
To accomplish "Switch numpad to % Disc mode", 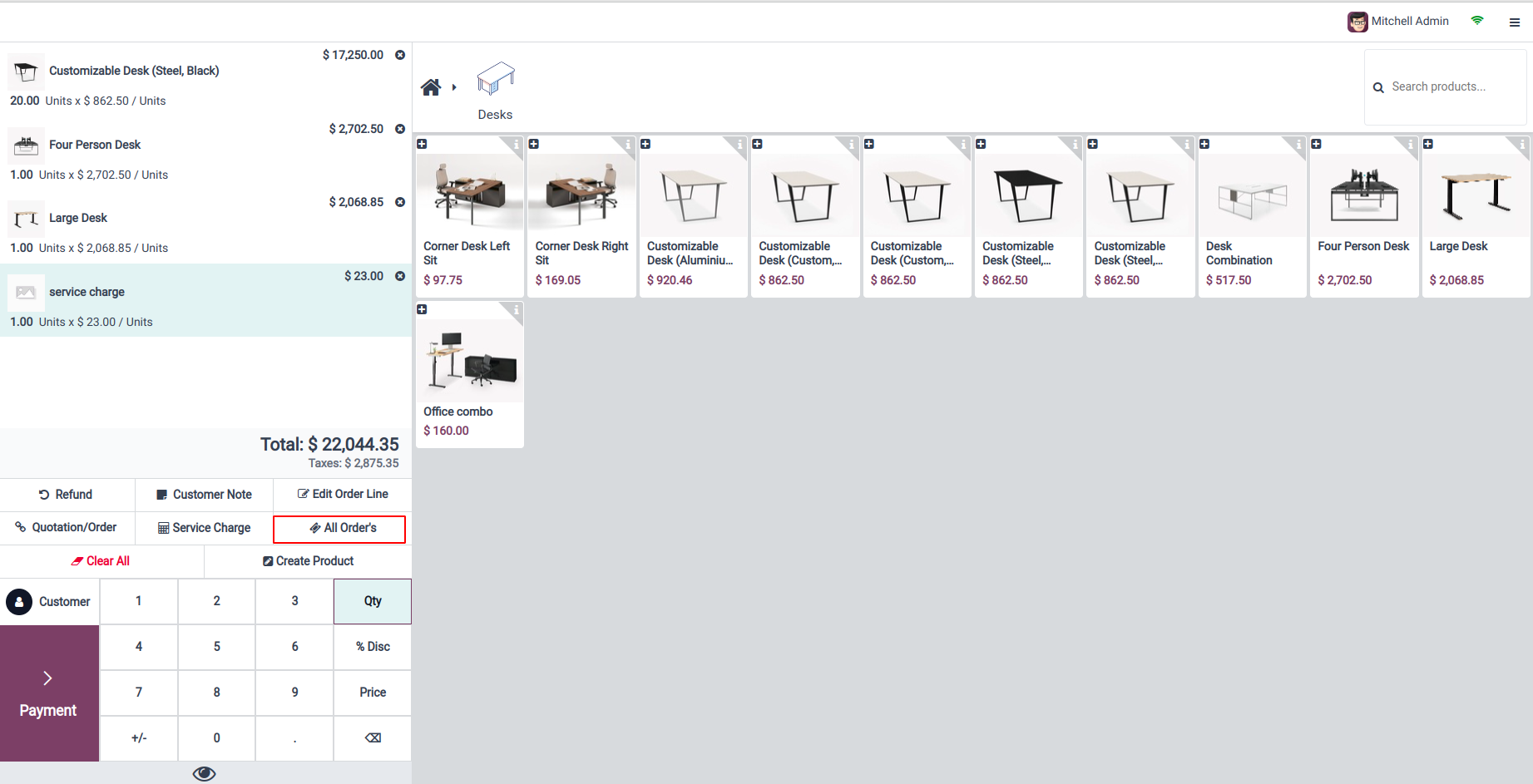I will [373, 647].
